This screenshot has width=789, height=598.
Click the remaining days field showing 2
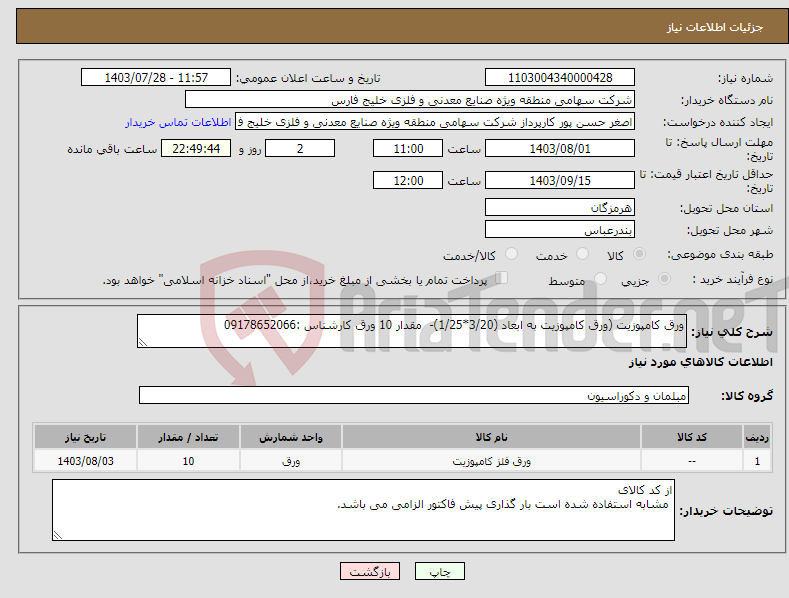(300, 148)
